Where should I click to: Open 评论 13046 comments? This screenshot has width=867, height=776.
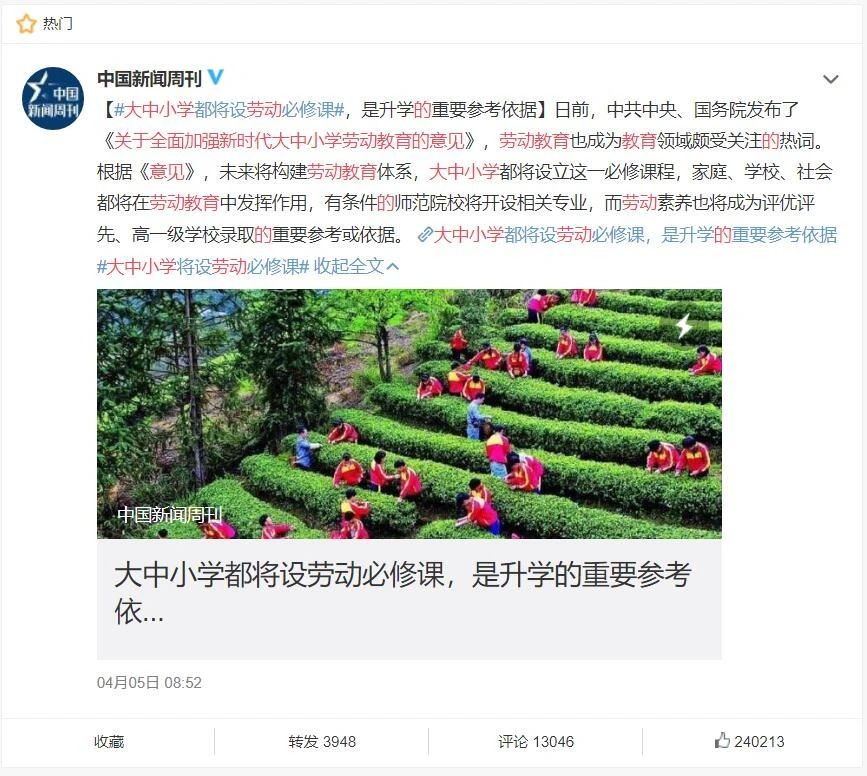pyautogui.click(x=536, y=741)
